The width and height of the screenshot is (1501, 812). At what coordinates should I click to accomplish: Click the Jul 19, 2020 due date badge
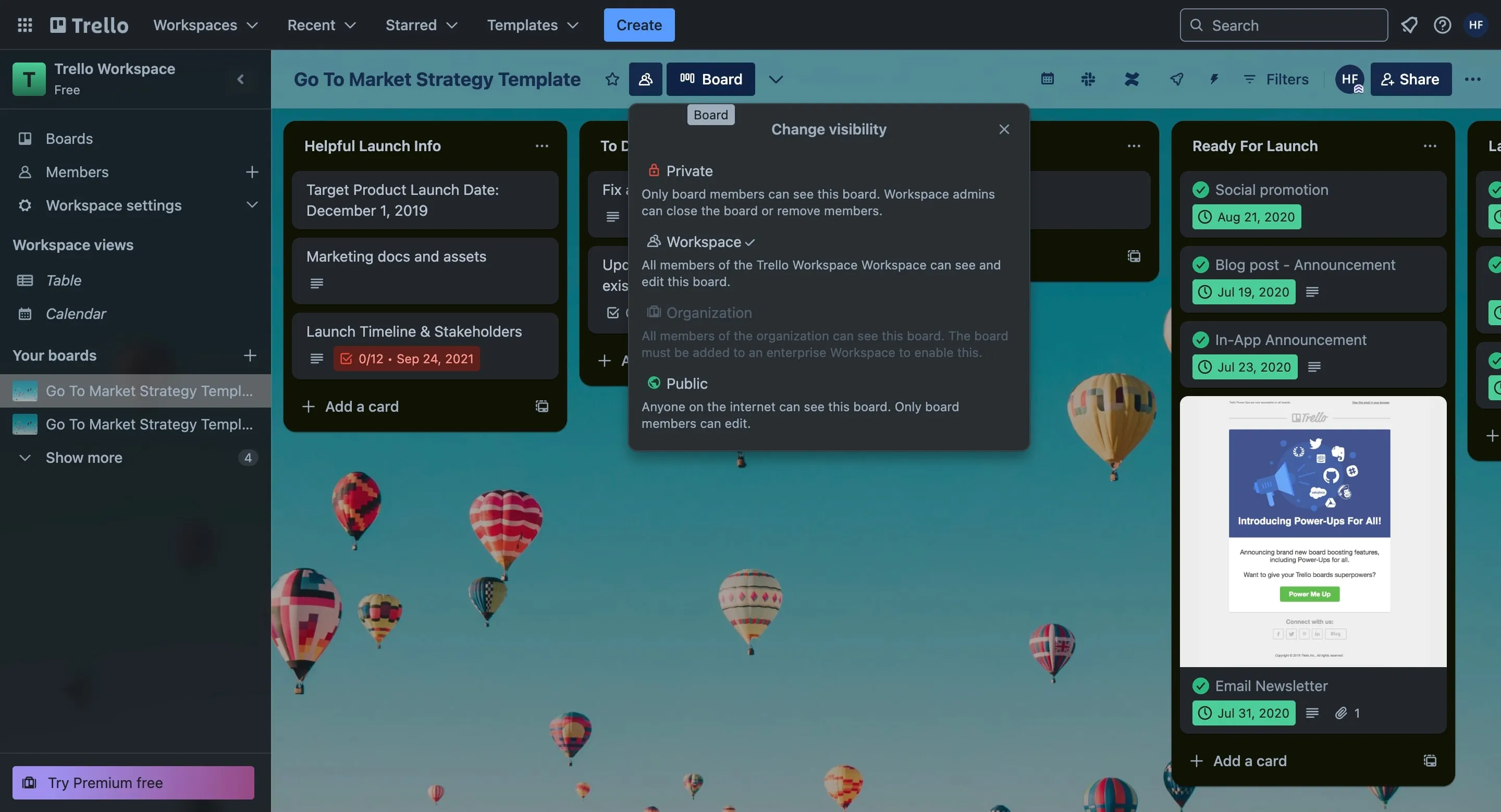coord(1244,292)
